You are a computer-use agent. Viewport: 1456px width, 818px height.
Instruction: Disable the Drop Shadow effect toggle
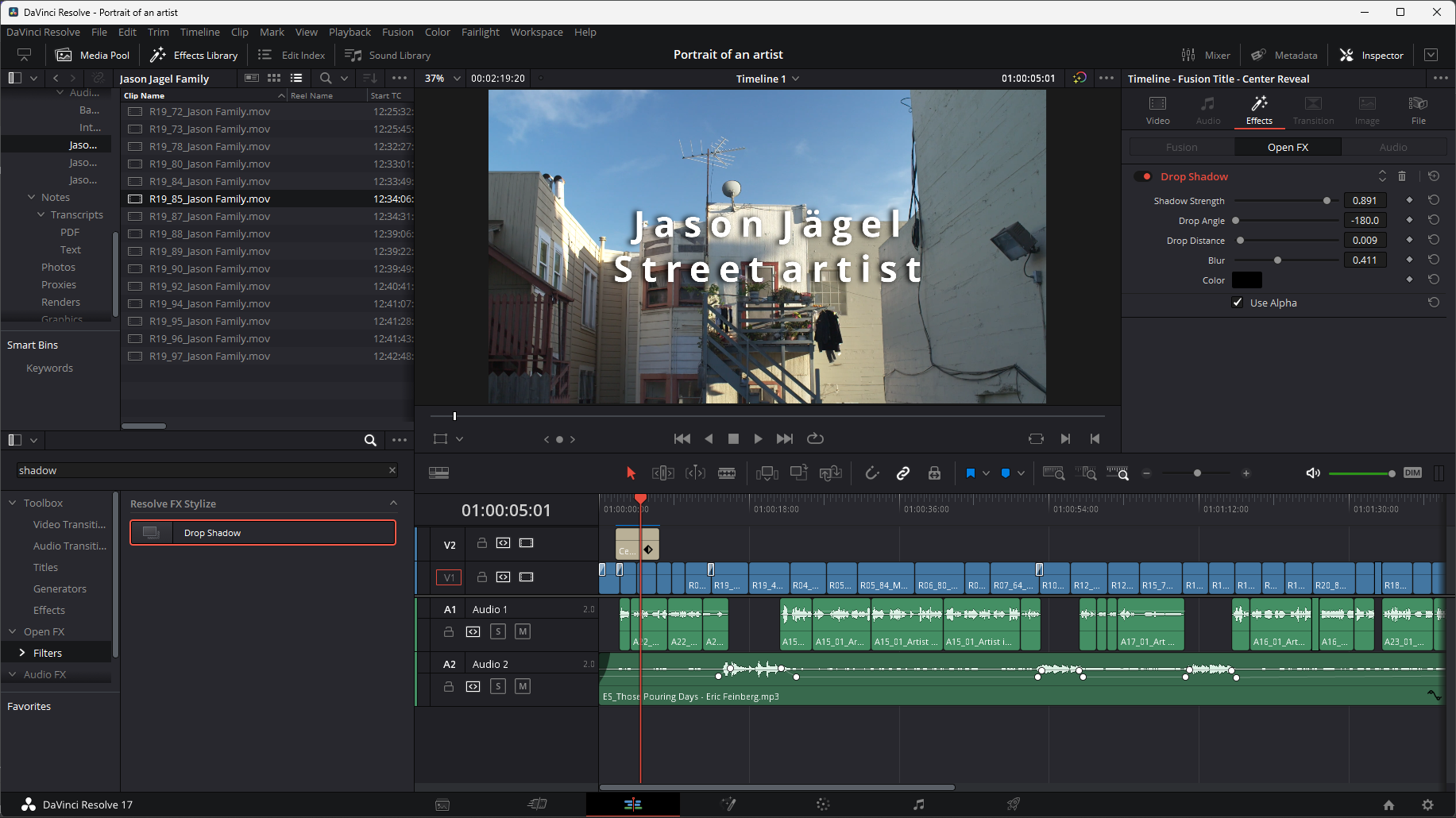[1143, 176]
